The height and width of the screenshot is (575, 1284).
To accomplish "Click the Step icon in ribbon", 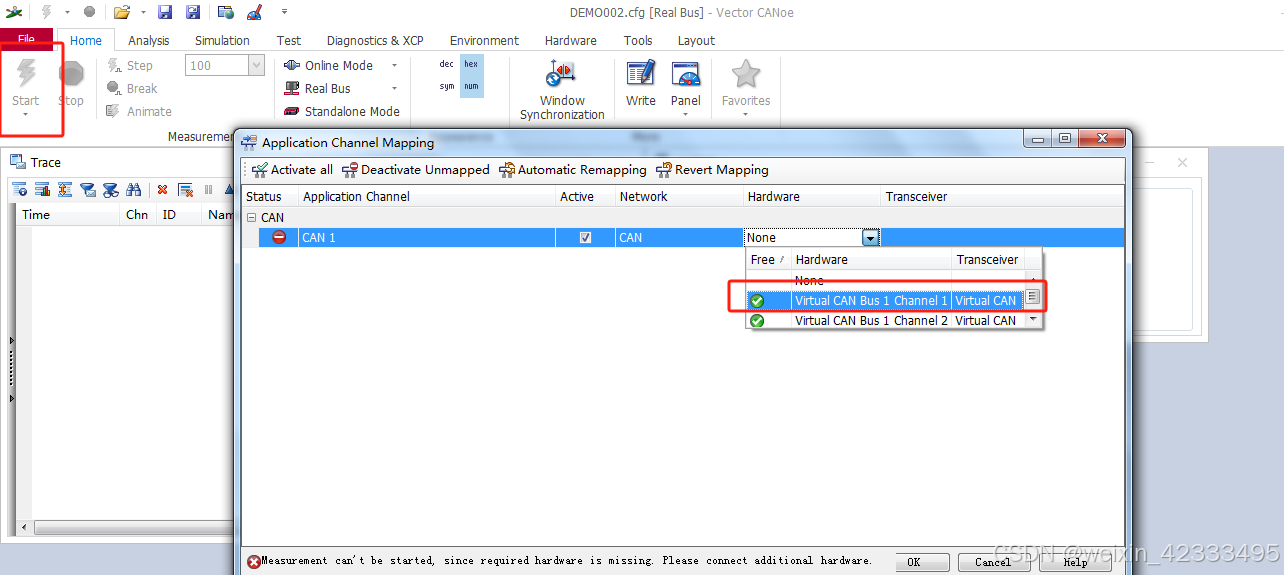I will pyautogui.click(x=114, y=65).
